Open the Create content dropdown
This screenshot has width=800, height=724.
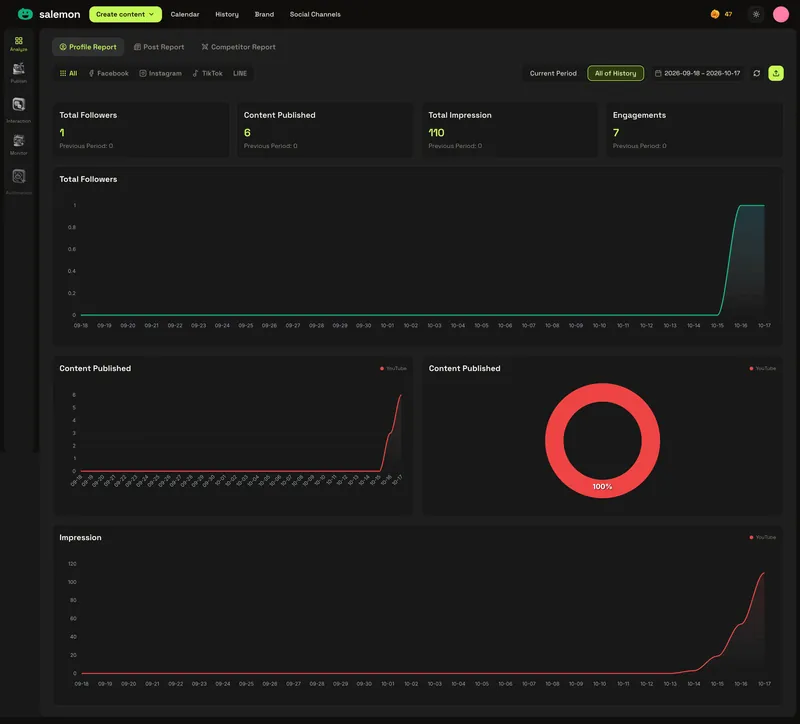click(x=125, y=14)
